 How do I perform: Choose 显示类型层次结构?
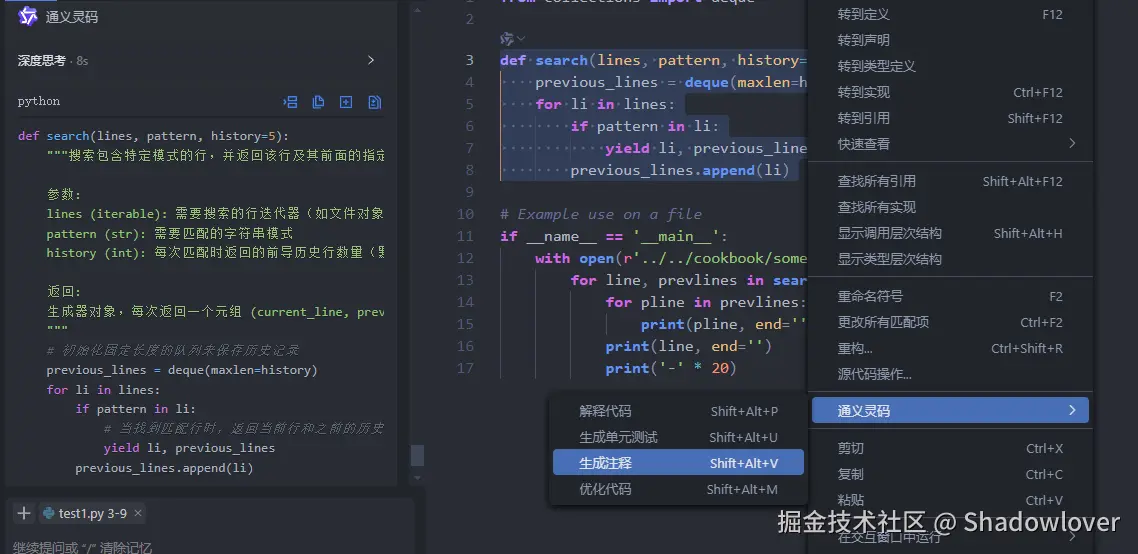click(949, 259)
